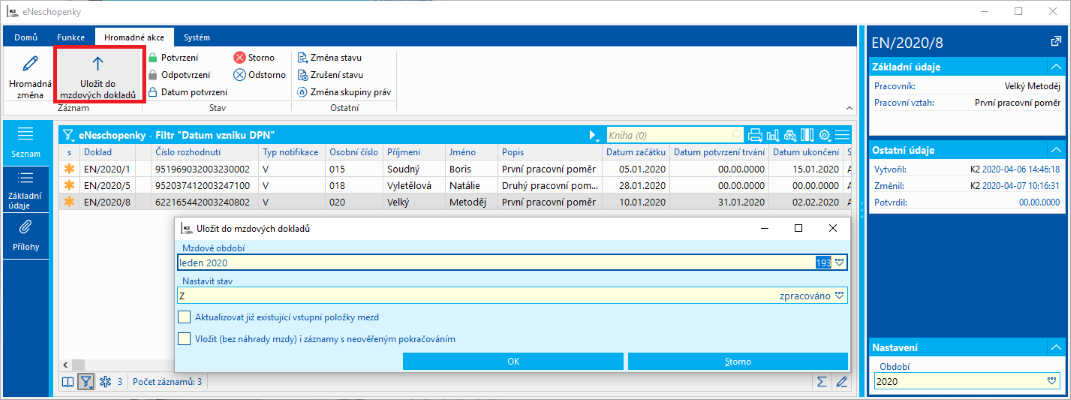Open the Základní údaje sidebar view
This screenshot has height=400, width=1071.
[x=25, y=188]
